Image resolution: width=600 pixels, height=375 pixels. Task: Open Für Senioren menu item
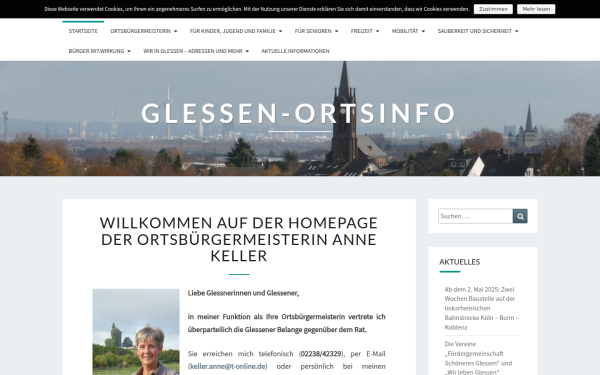point(313,31)
